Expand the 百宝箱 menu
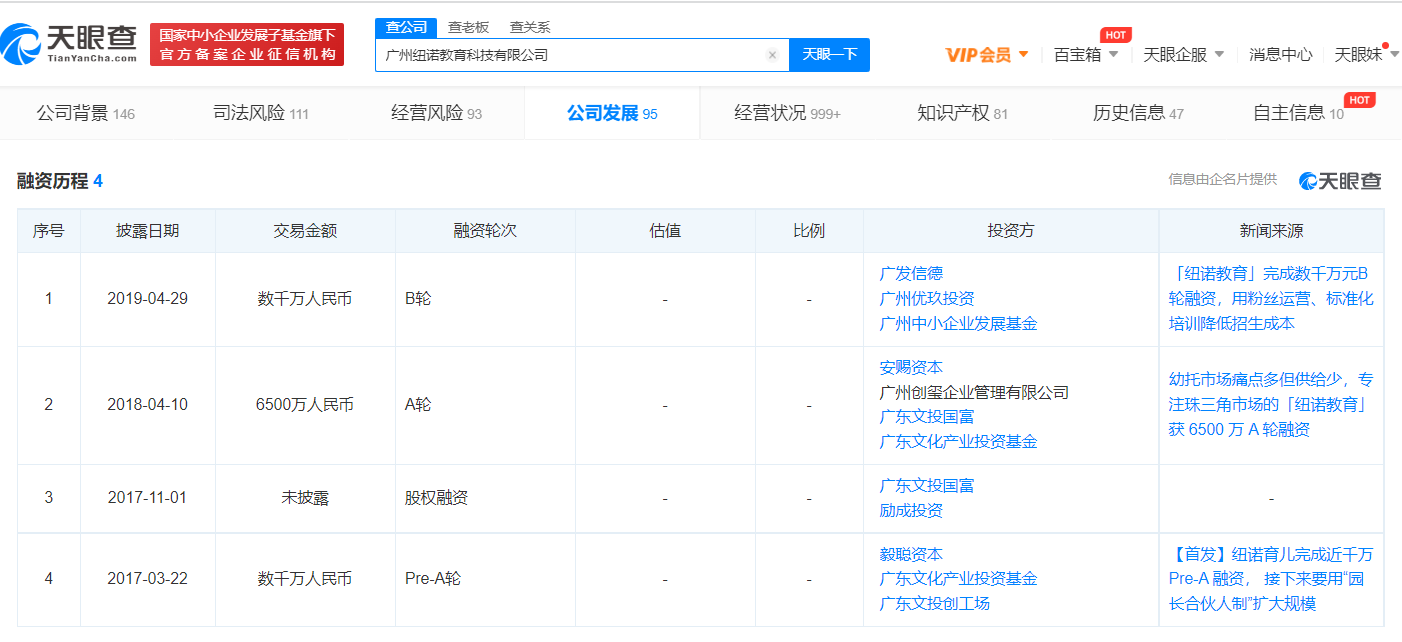This screenshot has height=642, width=1402. [1086, 55]
